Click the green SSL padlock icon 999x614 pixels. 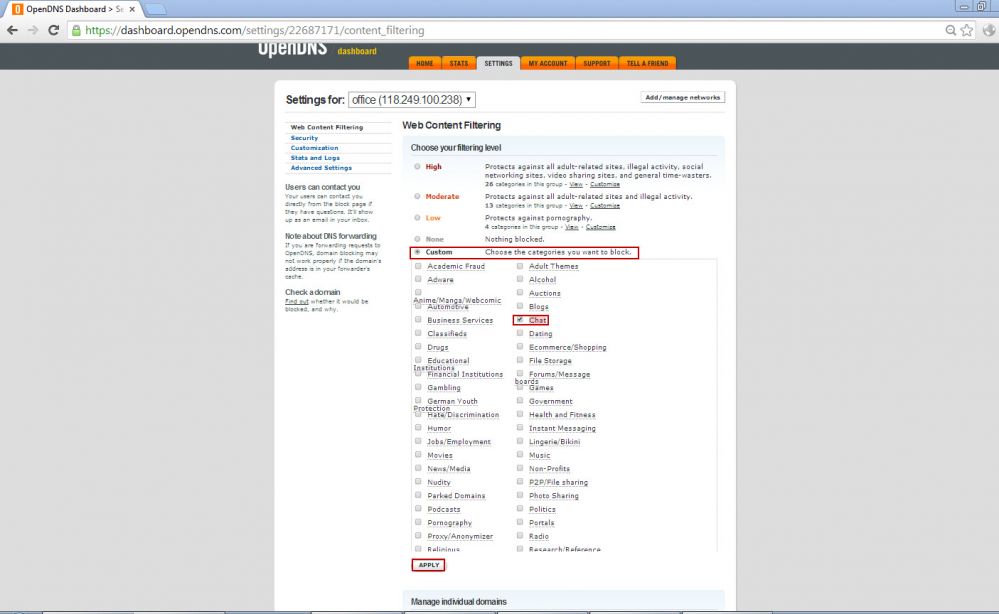click(x=76, y=30)
